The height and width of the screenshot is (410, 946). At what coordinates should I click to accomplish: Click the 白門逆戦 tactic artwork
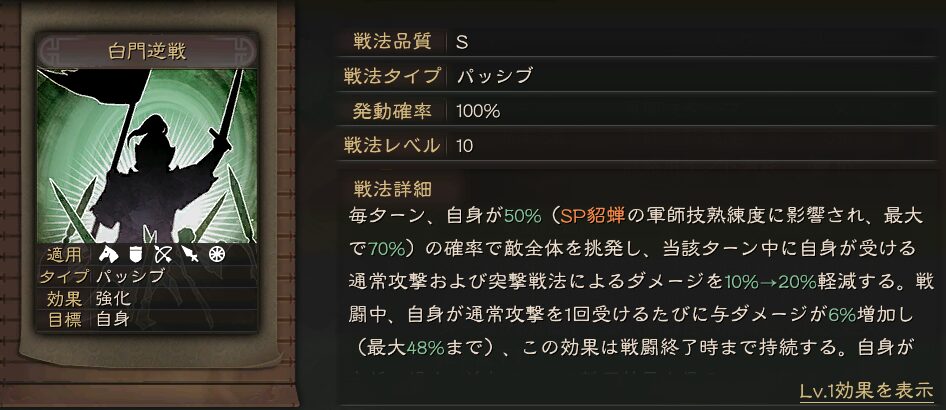(146, 150)
